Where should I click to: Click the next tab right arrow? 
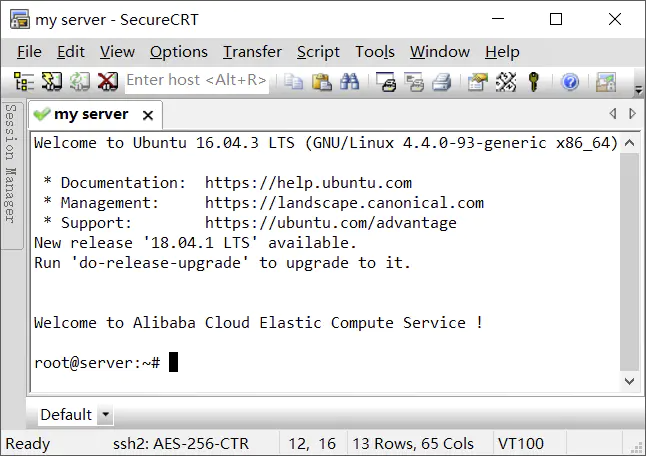632,113
